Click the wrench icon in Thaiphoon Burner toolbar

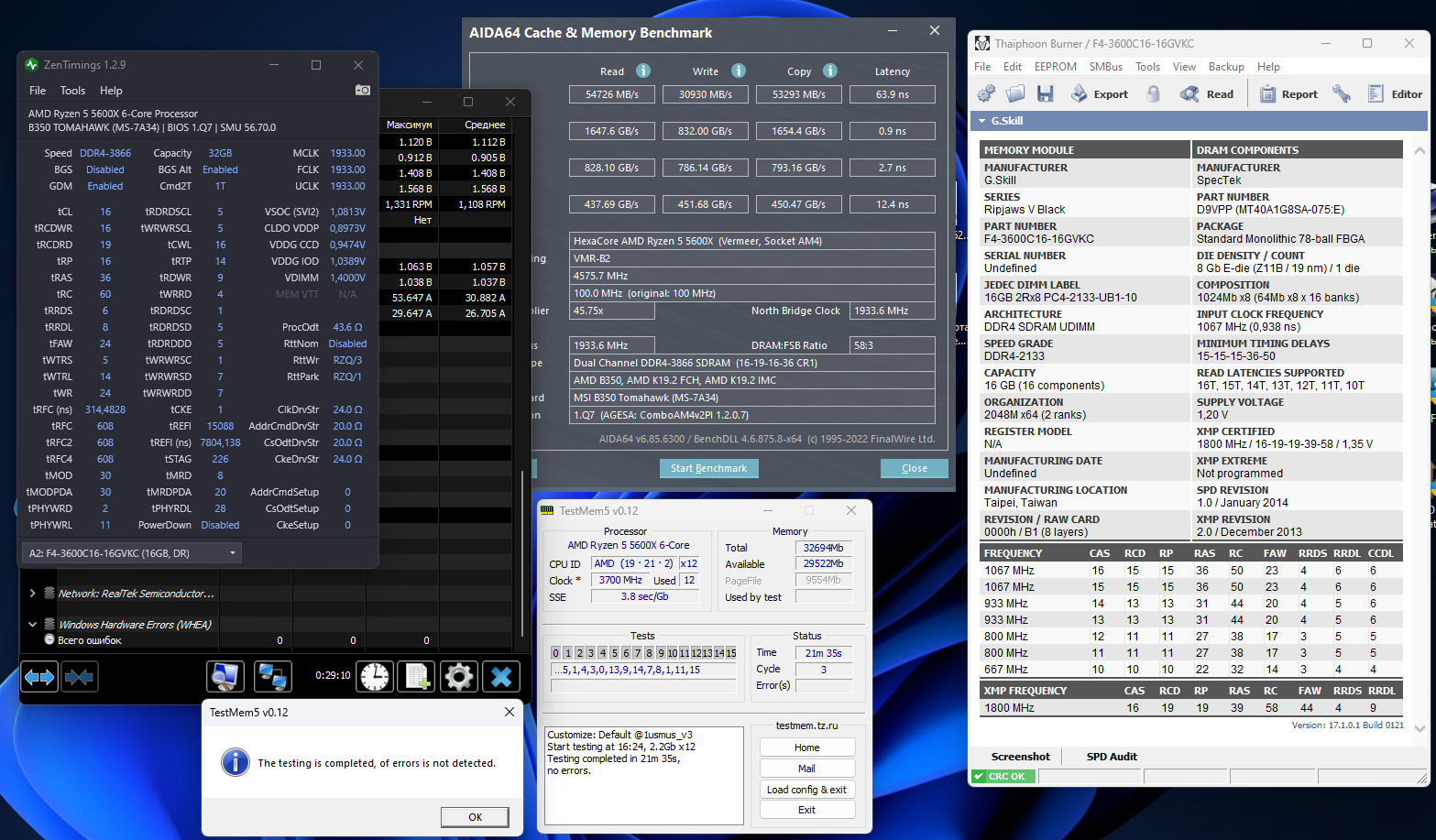[x=1342, y=93]
